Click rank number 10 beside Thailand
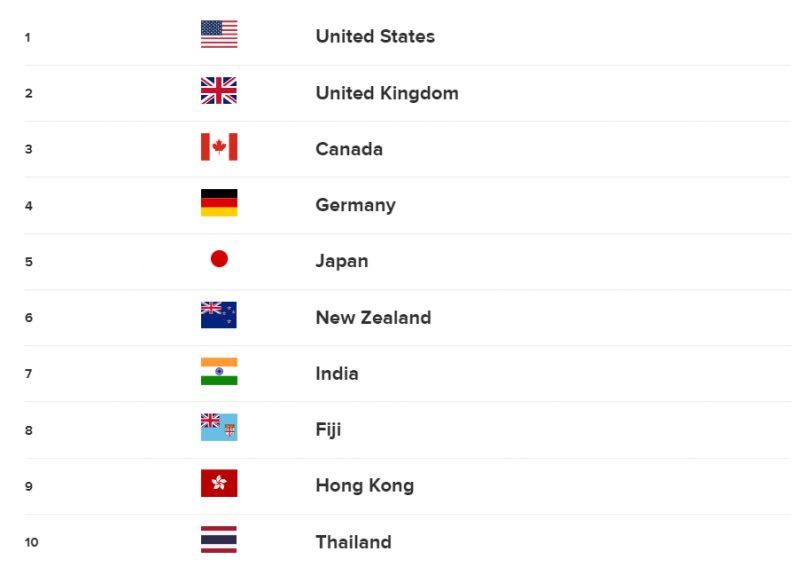This screenshot has width=800, height=575. pyautogui.click(x=31, y=542)
